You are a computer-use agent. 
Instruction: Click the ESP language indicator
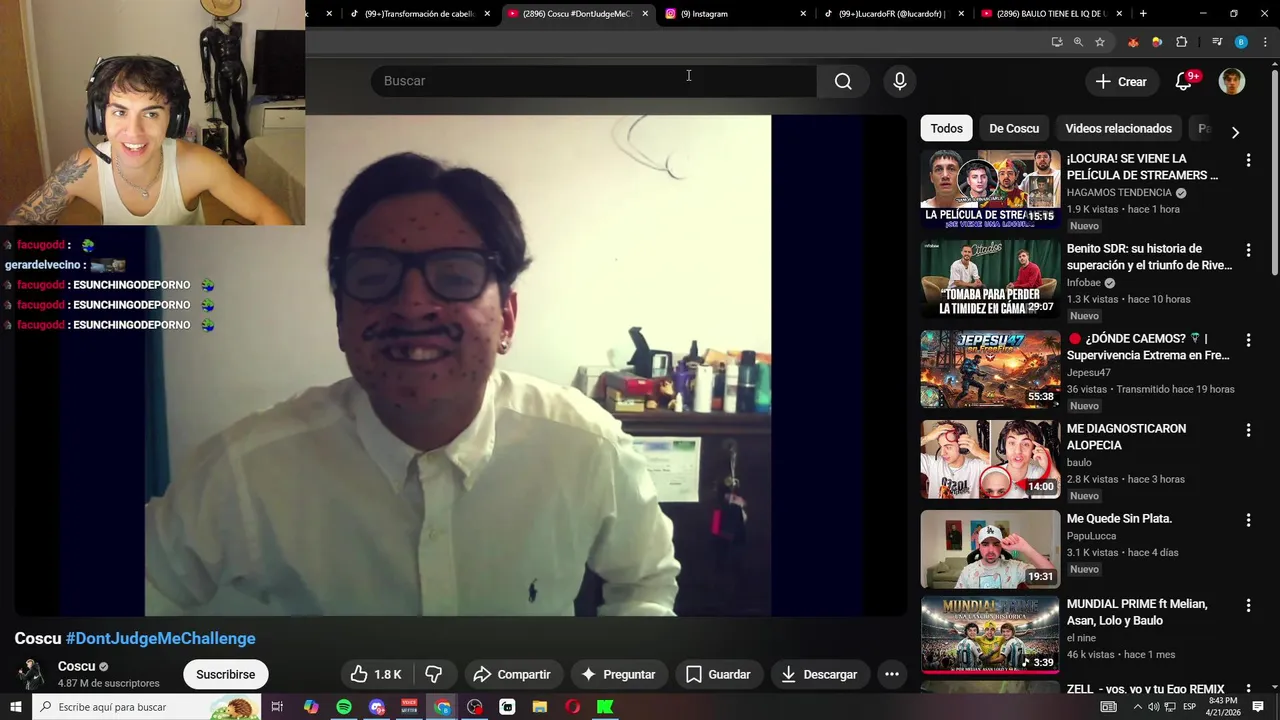click(x=1188, y=707)
